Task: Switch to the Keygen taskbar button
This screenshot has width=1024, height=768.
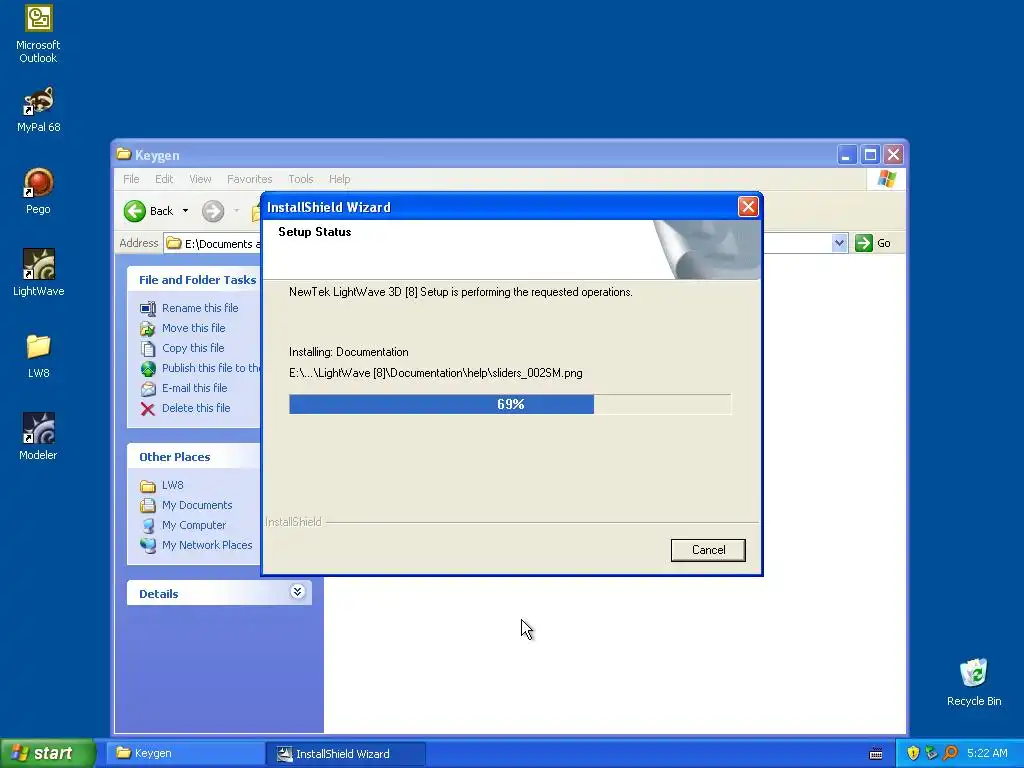Action: [x=185, y=753]
